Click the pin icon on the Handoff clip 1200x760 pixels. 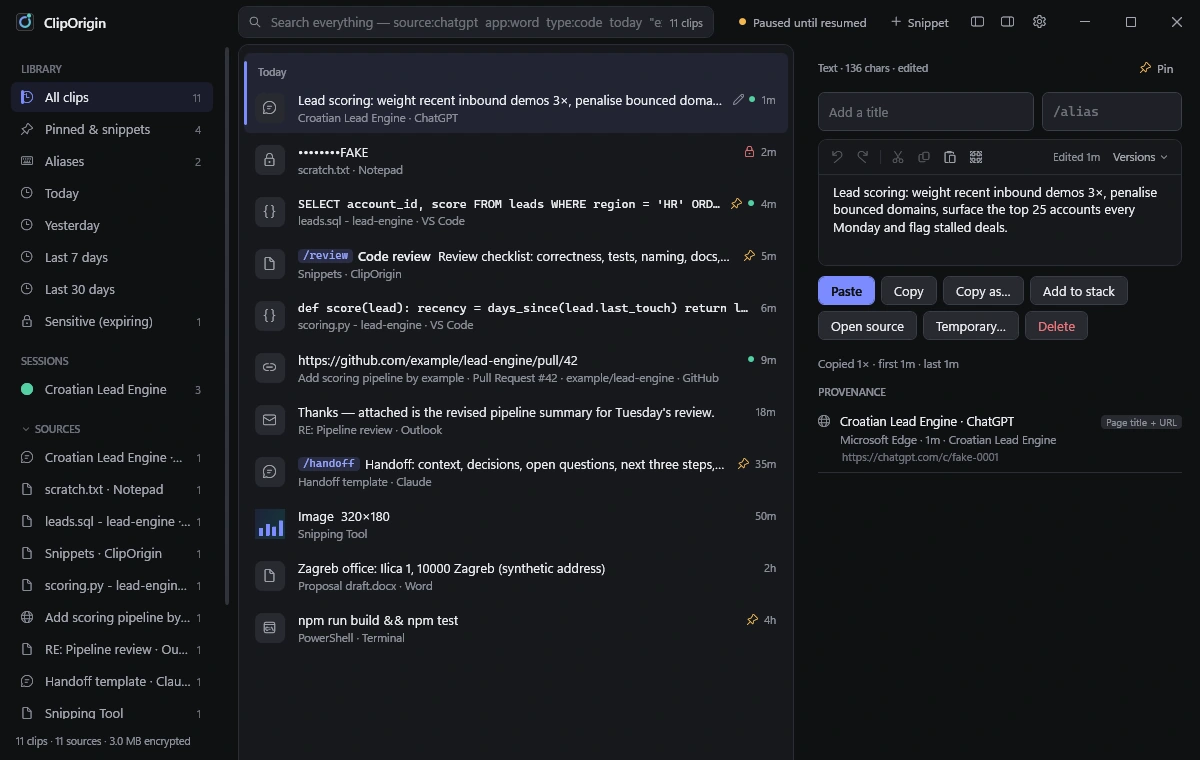coord(743,464)
